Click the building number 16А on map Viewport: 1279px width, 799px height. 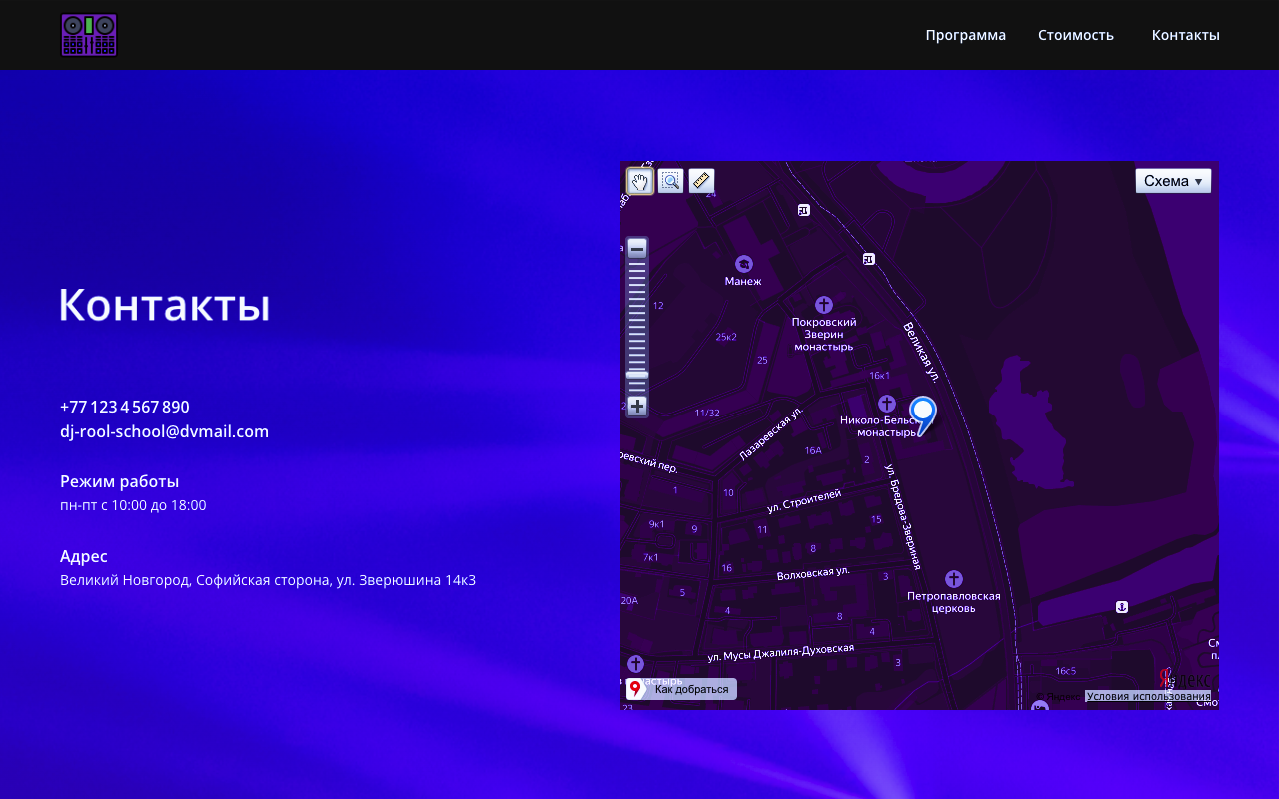tap(812, 451)
